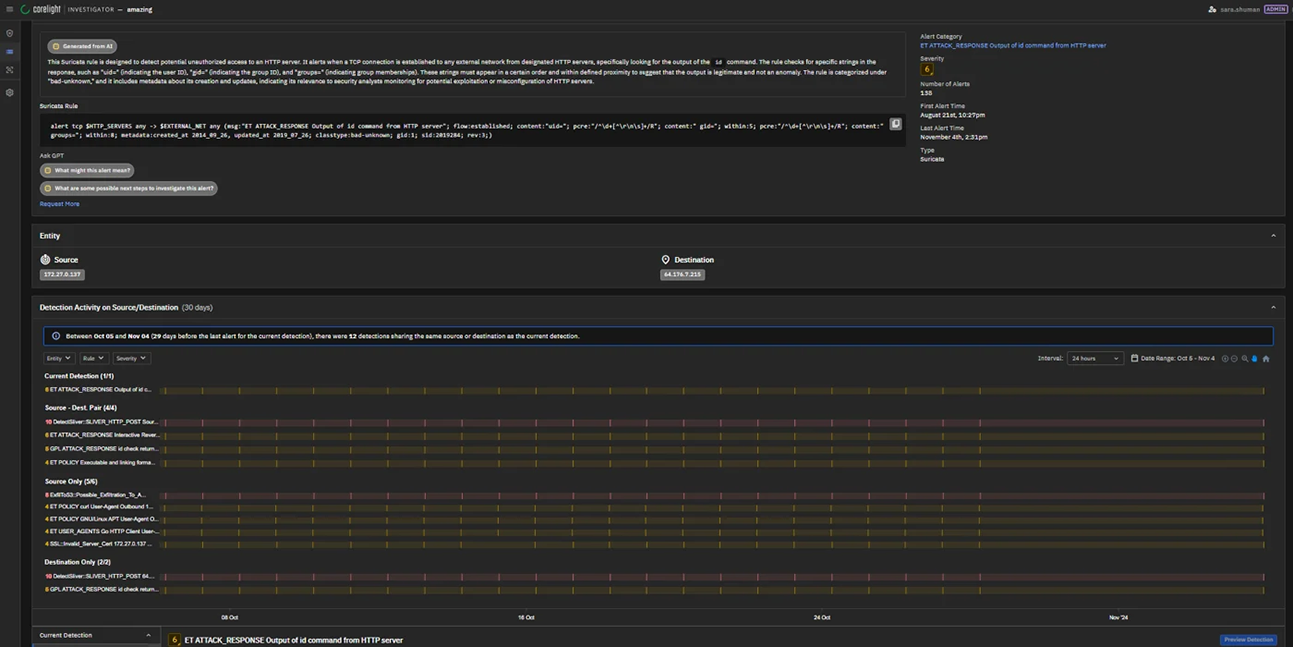1293x647 pixels.
Task: Open the Interval dropdown showing 24 hours
Action: [x=1095, y=358]
